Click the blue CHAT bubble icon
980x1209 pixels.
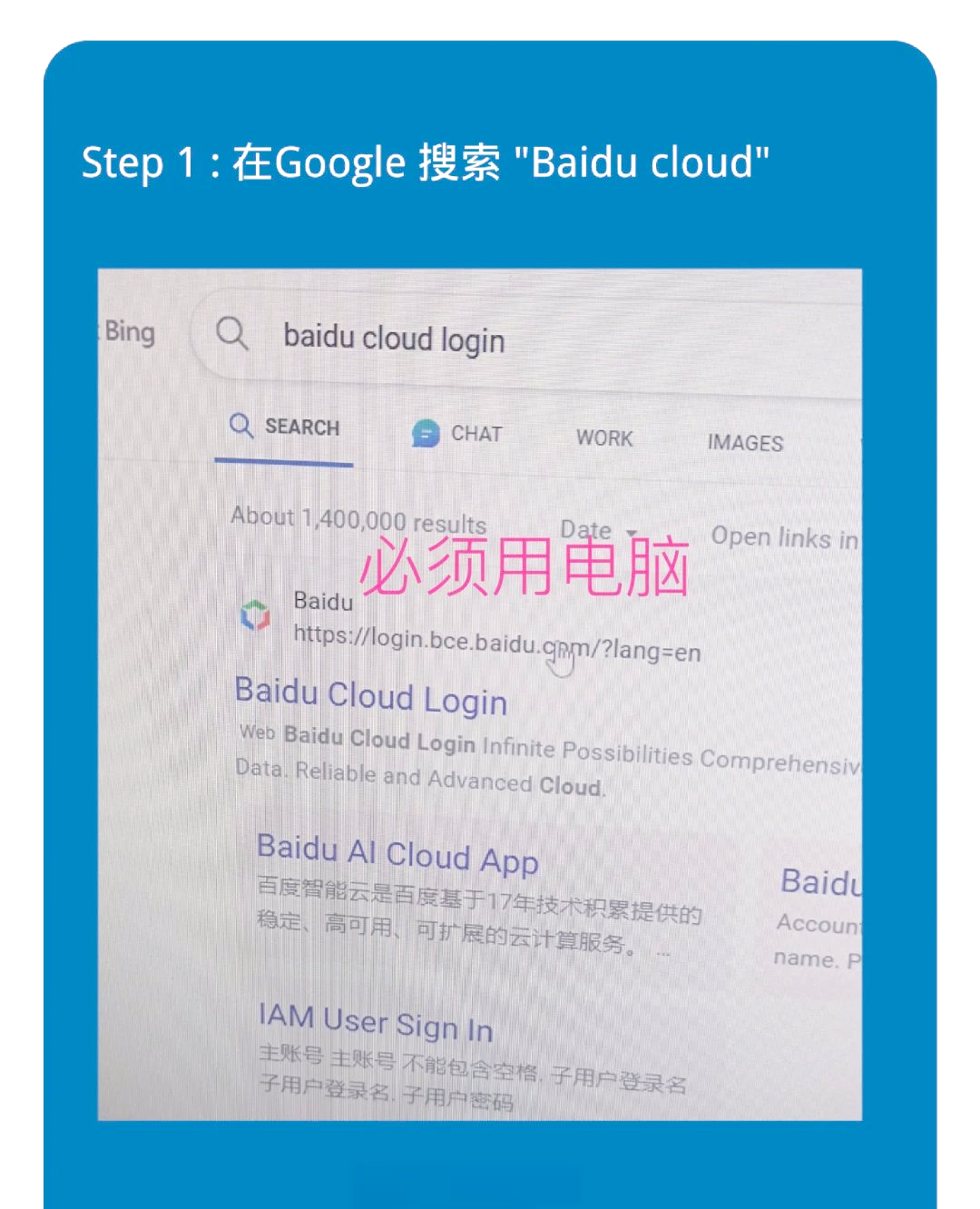point(425,433)
